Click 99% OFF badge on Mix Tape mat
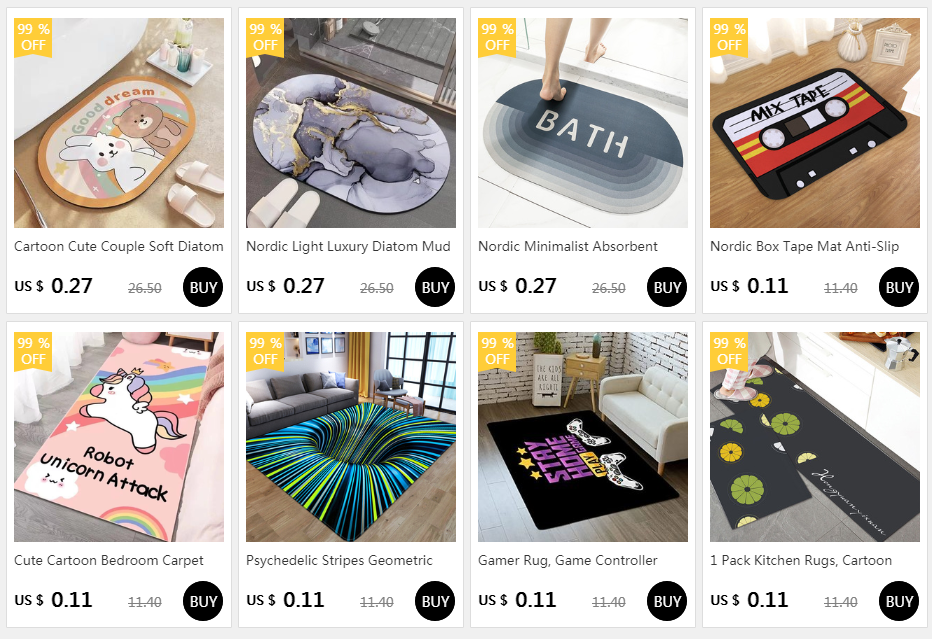 [729, 37]
